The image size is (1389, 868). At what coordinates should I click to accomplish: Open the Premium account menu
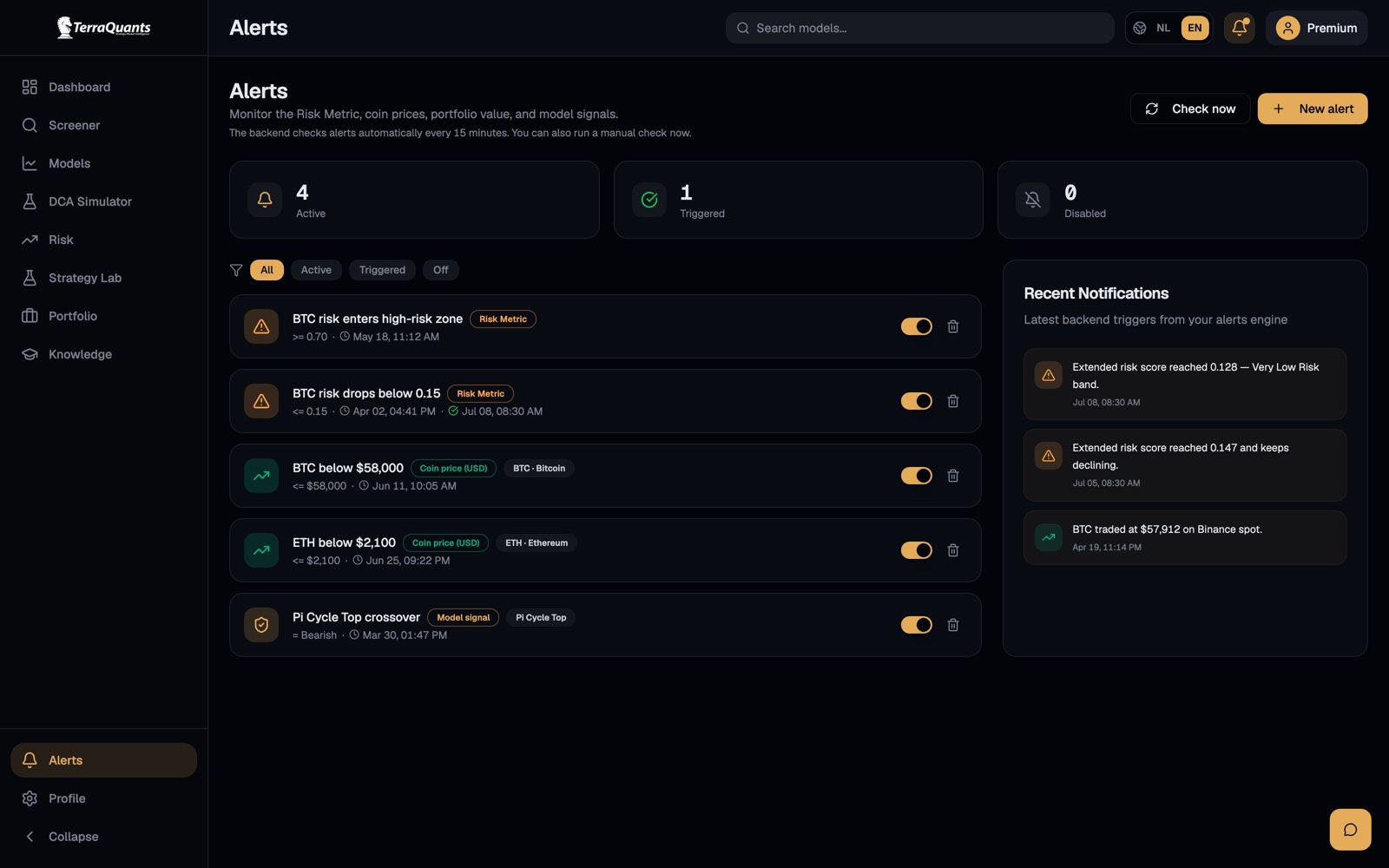click(1316, 28)
